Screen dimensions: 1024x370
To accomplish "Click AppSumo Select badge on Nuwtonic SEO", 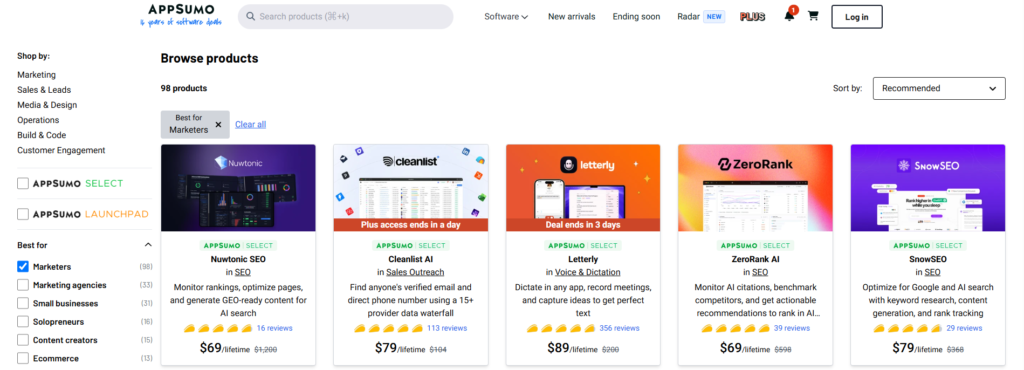I will [238, 245].
